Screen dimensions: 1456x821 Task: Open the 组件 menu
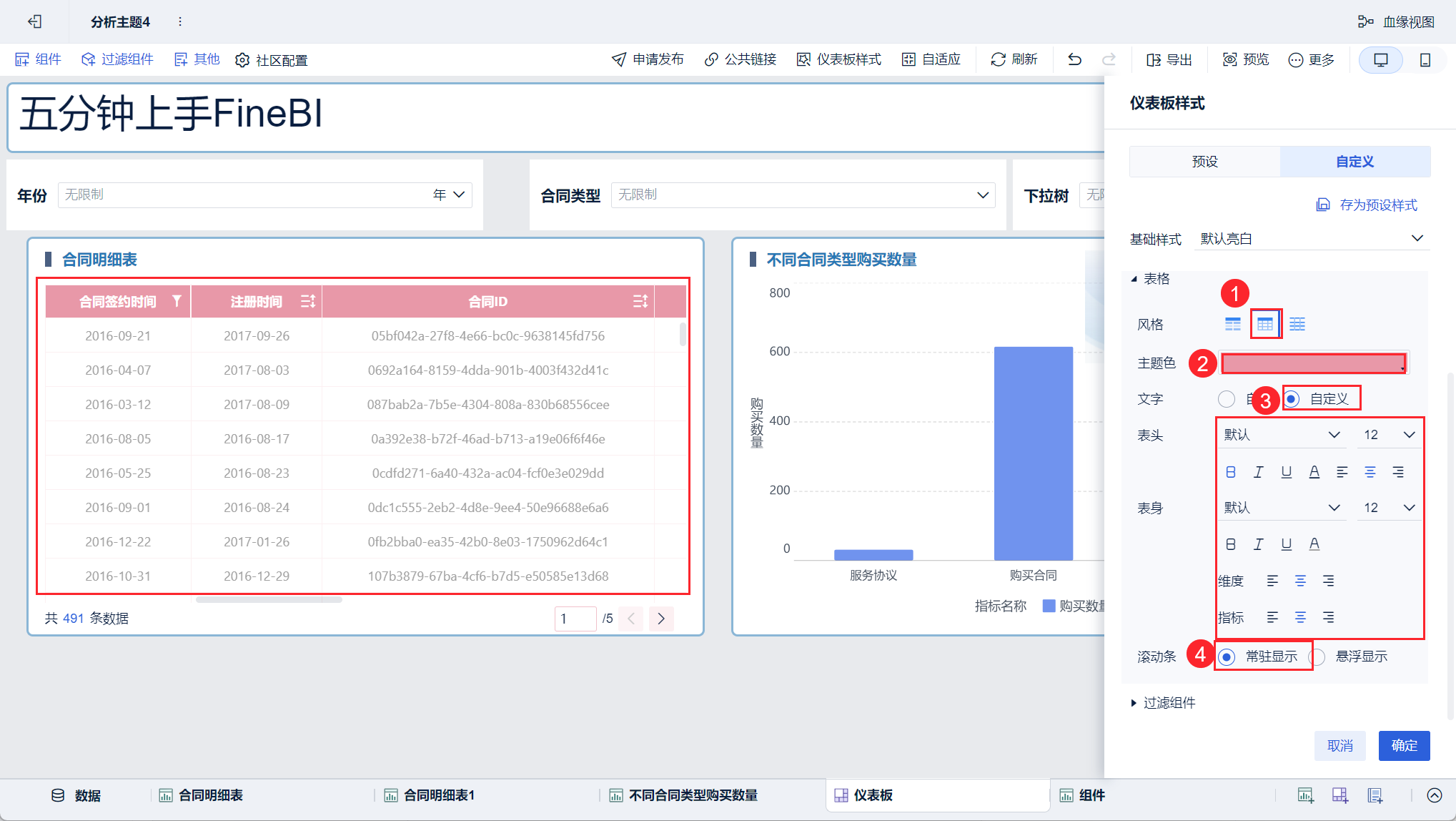tap(39, 59)
